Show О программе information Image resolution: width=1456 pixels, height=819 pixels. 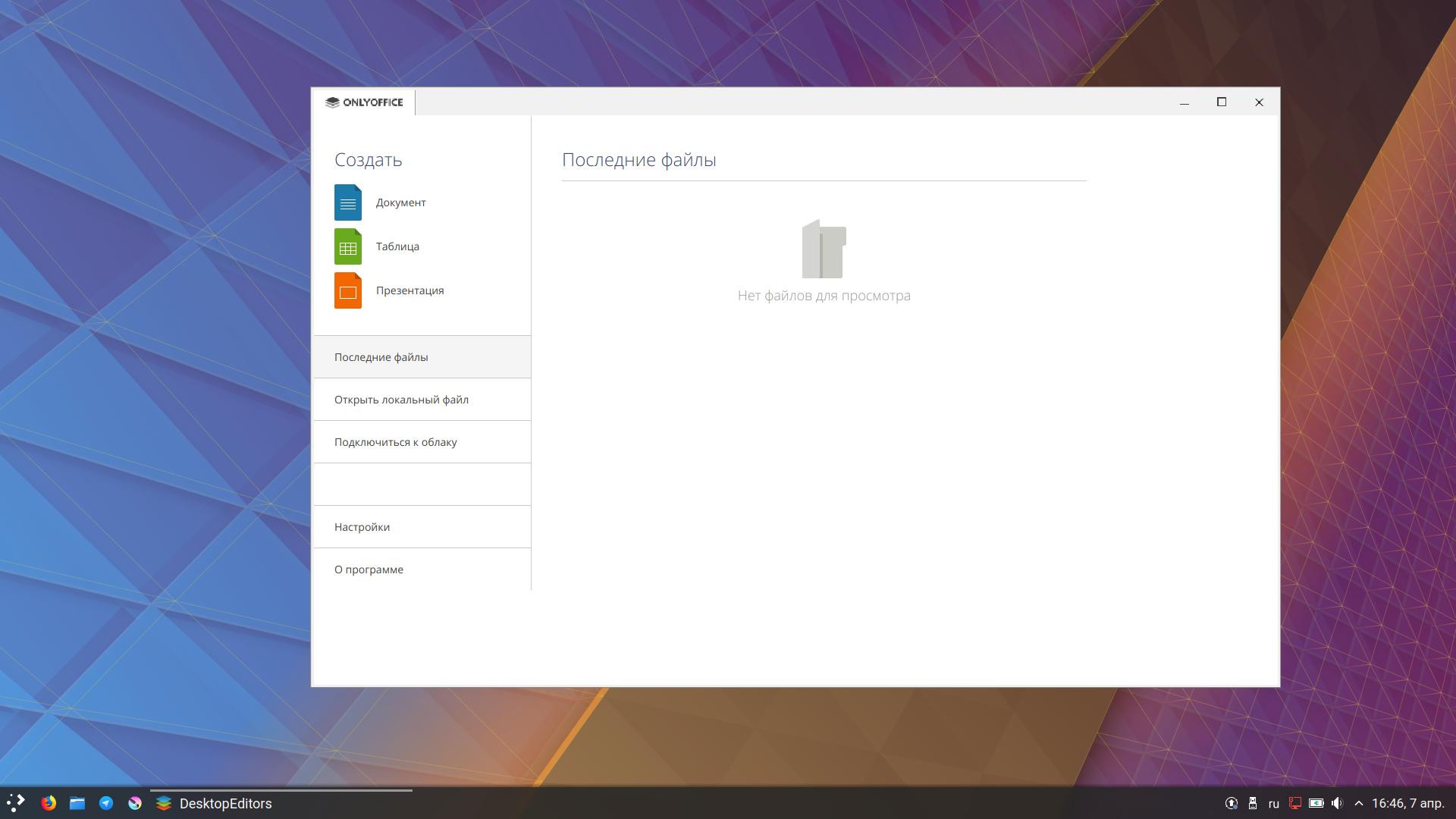(369, 569)
